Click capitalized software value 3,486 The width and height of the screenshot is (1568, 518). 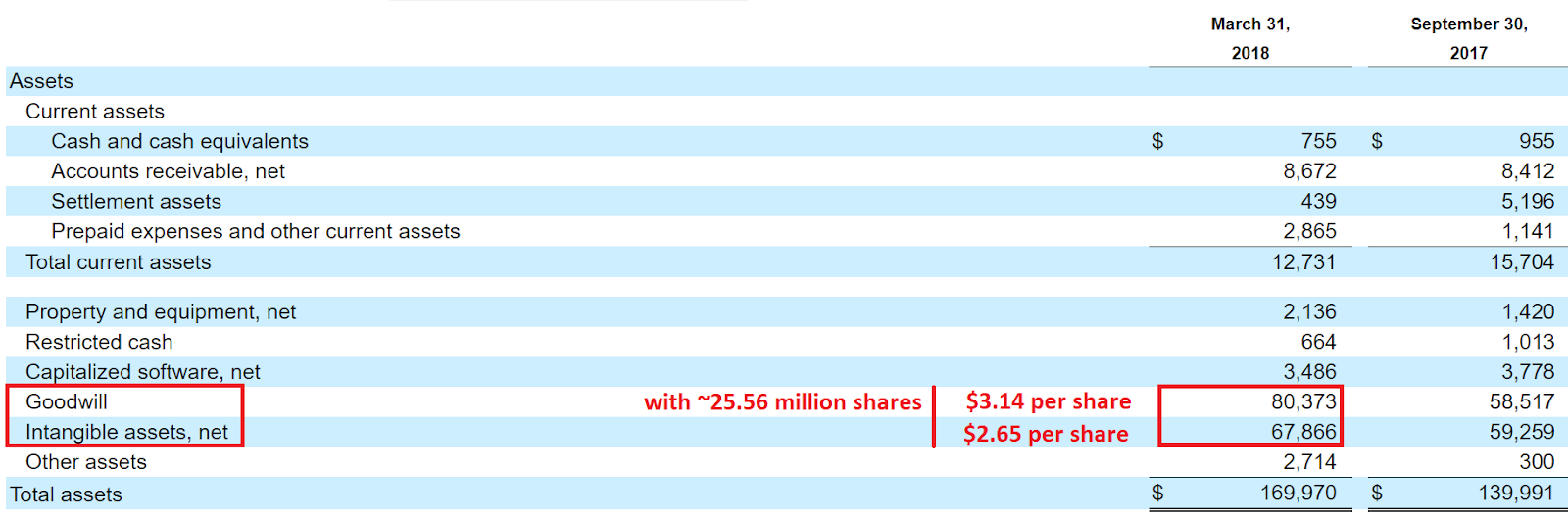[x=1310, y=372]
